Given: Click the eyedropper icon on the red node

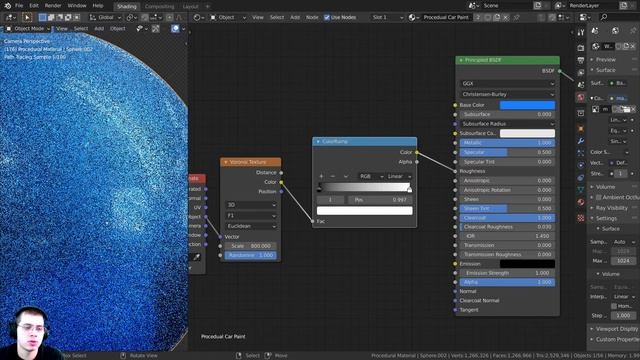Looking at the screenshot, I should pyautogui.click(x=197, y=257).
